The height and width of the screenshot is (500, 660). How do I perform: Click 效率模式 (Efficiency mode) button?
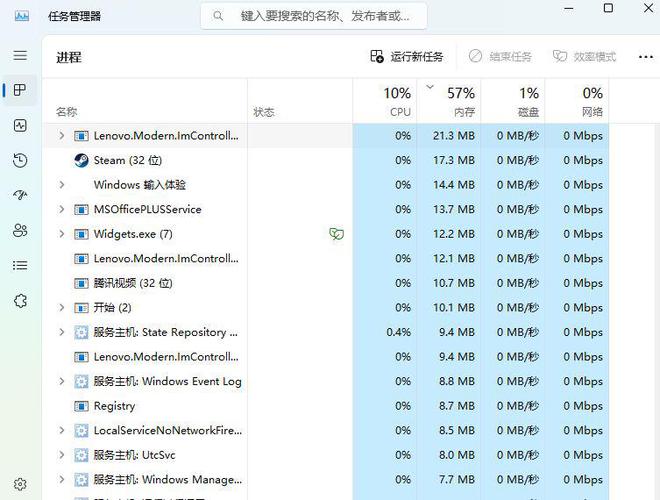coord(584,56)
